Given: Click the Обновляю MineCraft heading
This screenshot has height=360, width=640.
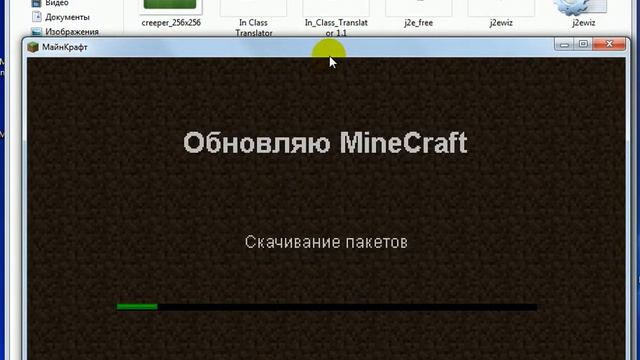Looking at the screenshot, I should 325,143.
